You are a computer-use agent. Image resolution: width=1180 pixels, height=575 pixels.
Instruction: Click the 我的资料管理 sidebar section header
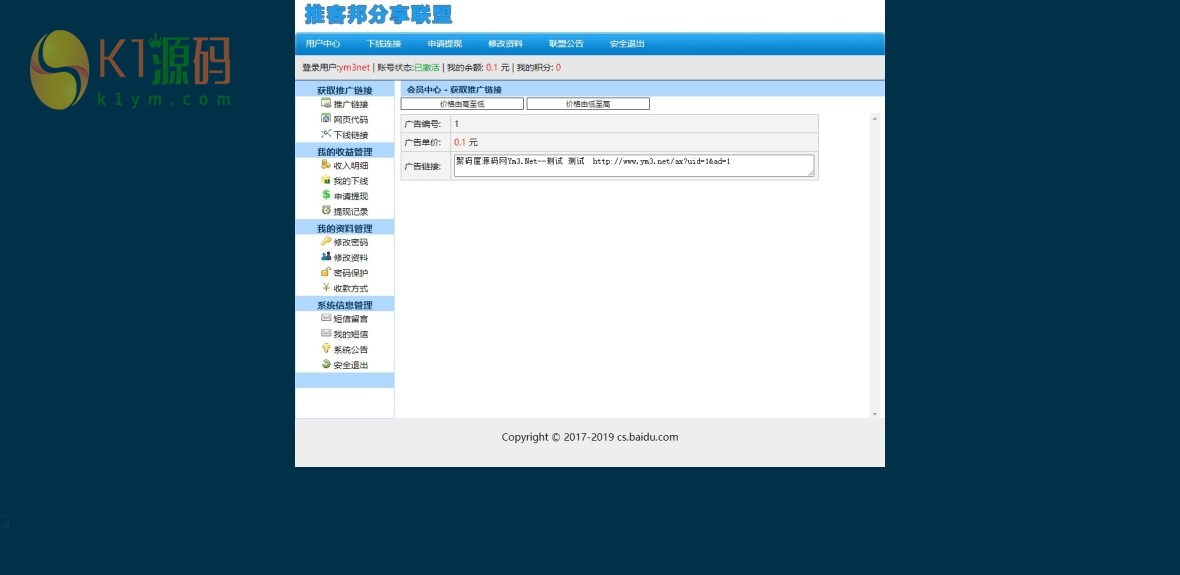[345, 229]
